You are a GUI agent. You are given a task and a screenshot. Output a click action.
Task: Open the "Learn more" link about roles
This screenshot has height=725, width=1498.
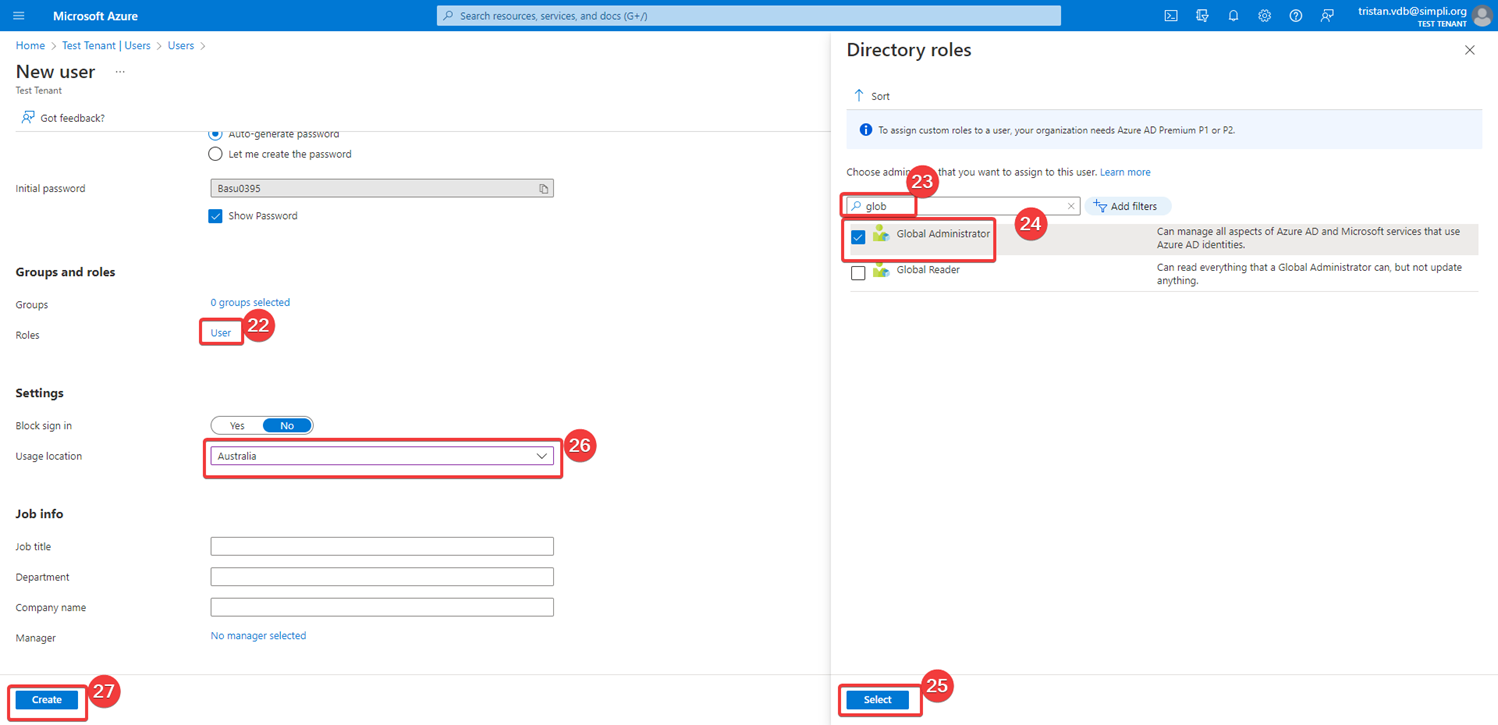click(1124, 172)
